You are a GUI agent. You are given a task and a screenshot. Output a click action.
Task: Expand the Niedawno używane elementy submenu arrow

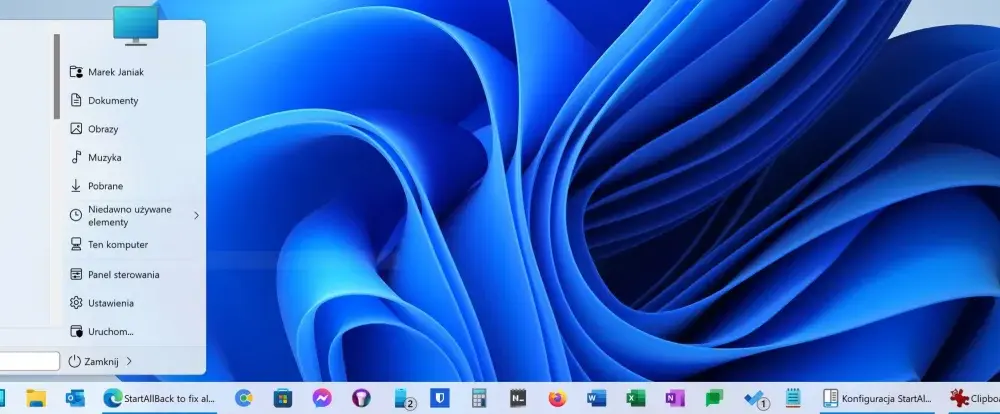coord(196,216)
